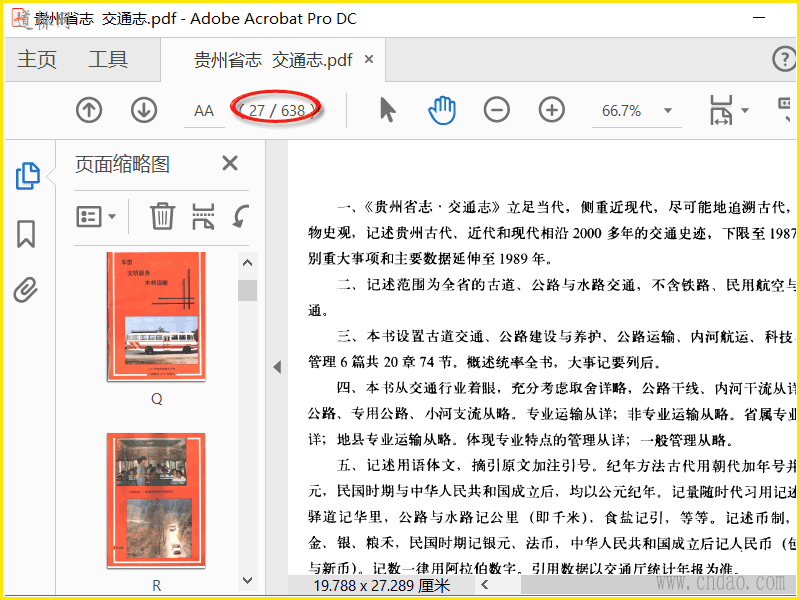The width and height of the screenshot is (800, 600).
Task: Close the 页面缩略图 panel
Action: coord(230,164)
